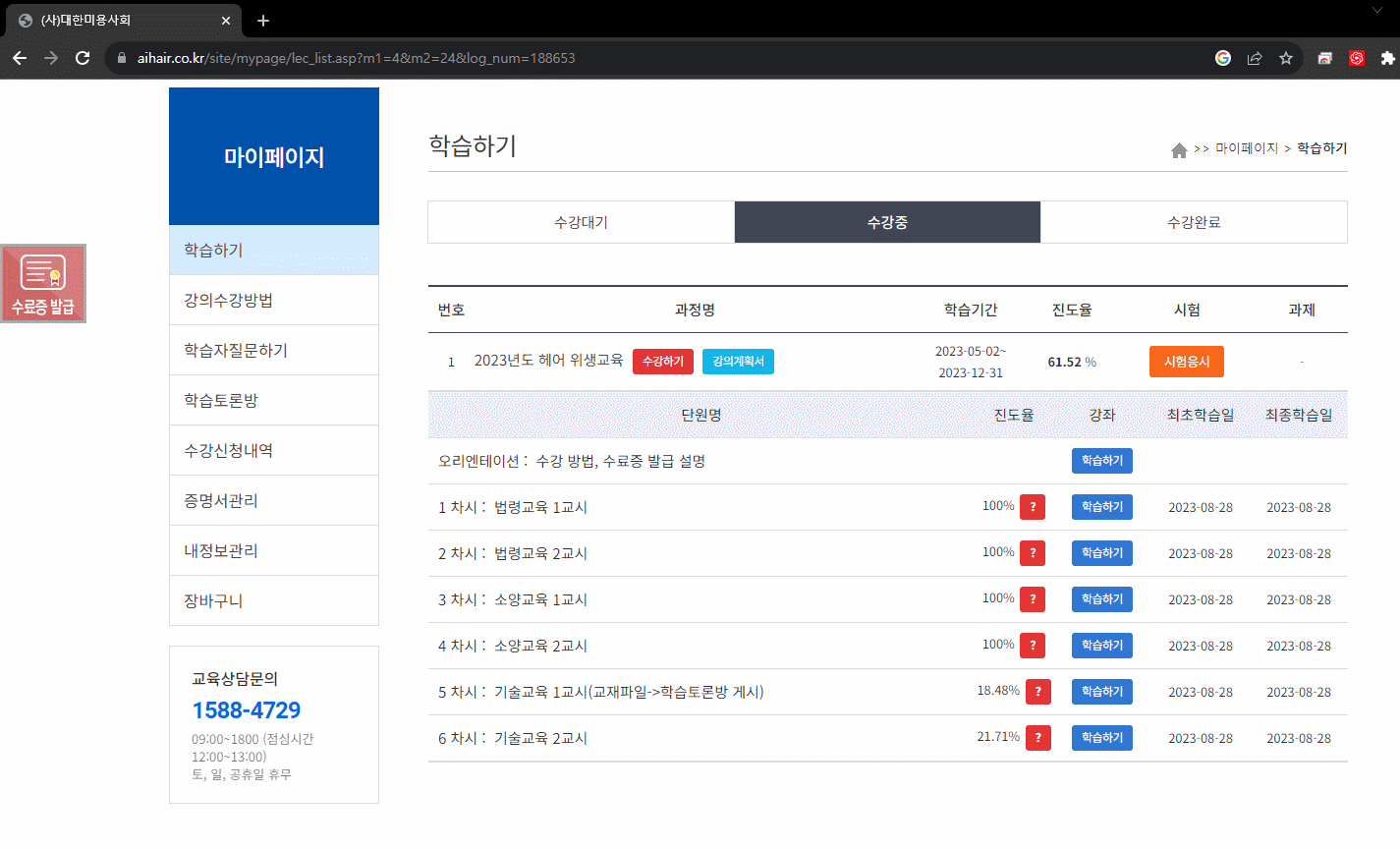
Task: Click 학습하기 for 6 차시 기술교육
Action: tap(1102, 738)
